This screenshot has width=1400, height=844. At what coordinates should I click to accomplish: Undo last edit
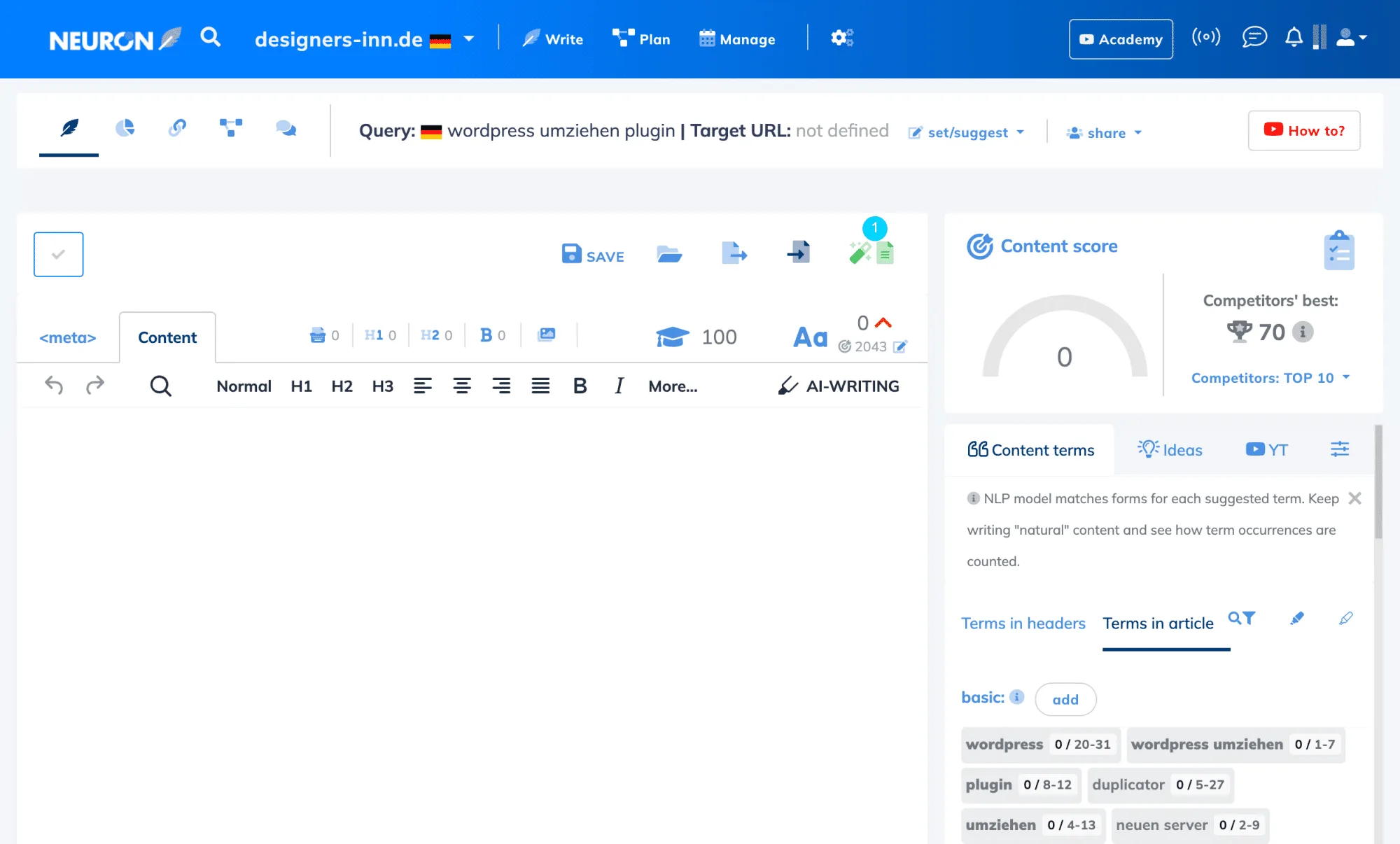coord(54,386)
